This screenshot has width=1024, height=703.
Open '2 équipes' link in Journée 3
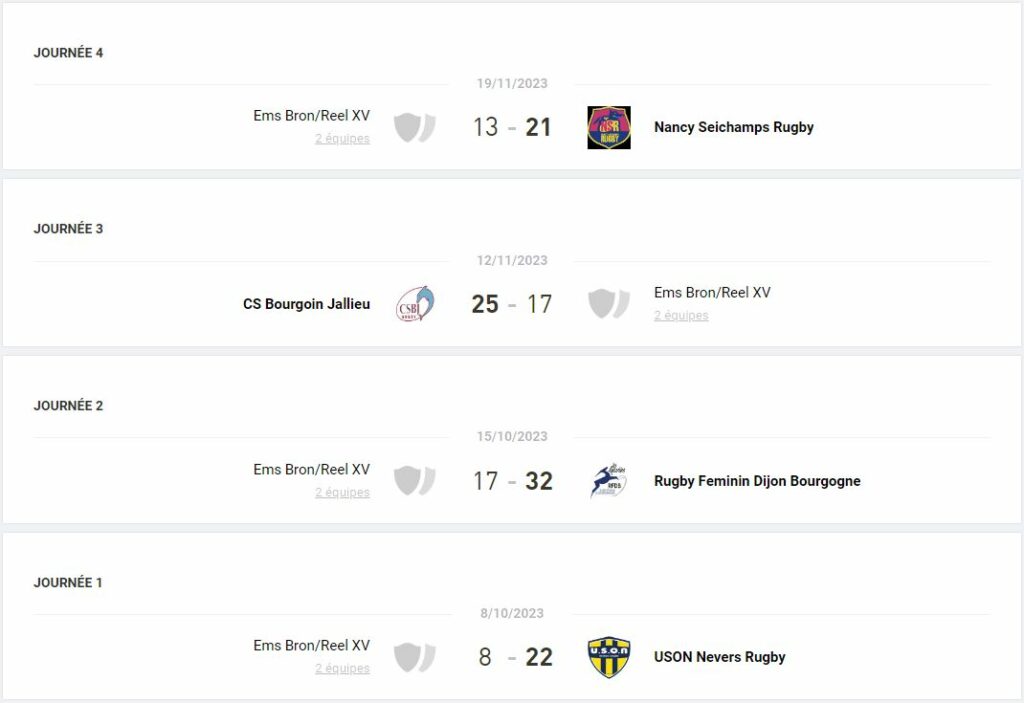point(681,316)
